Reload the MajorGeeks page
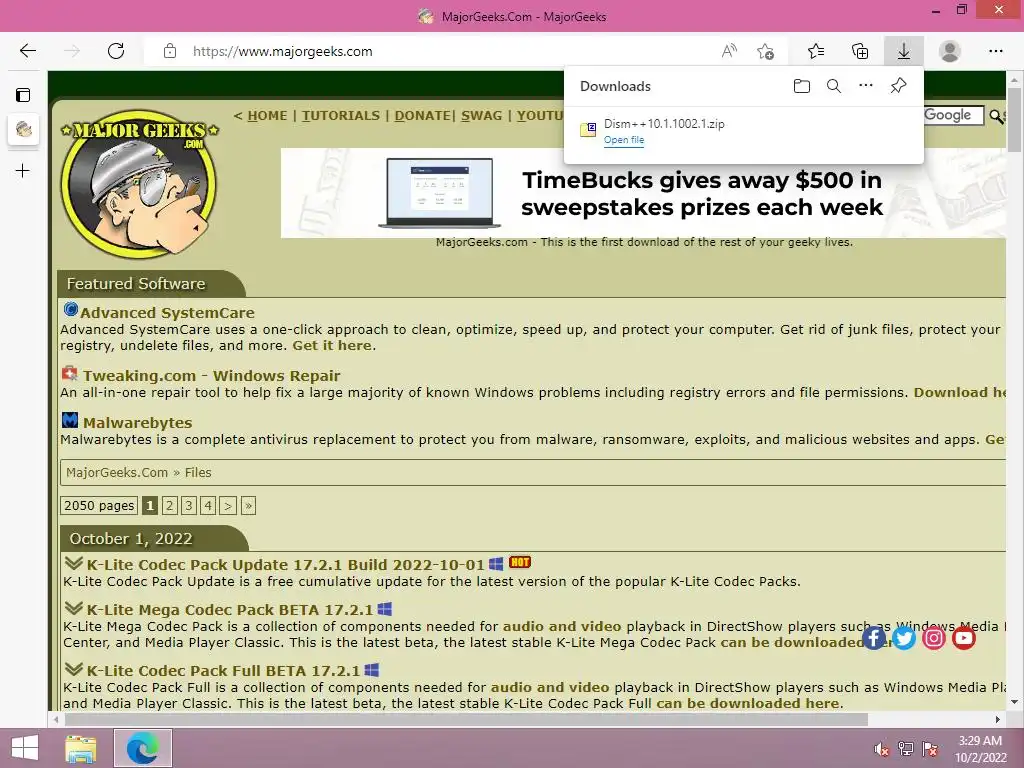The height and width of the screenshot is (768, 1024). [116, 51]
